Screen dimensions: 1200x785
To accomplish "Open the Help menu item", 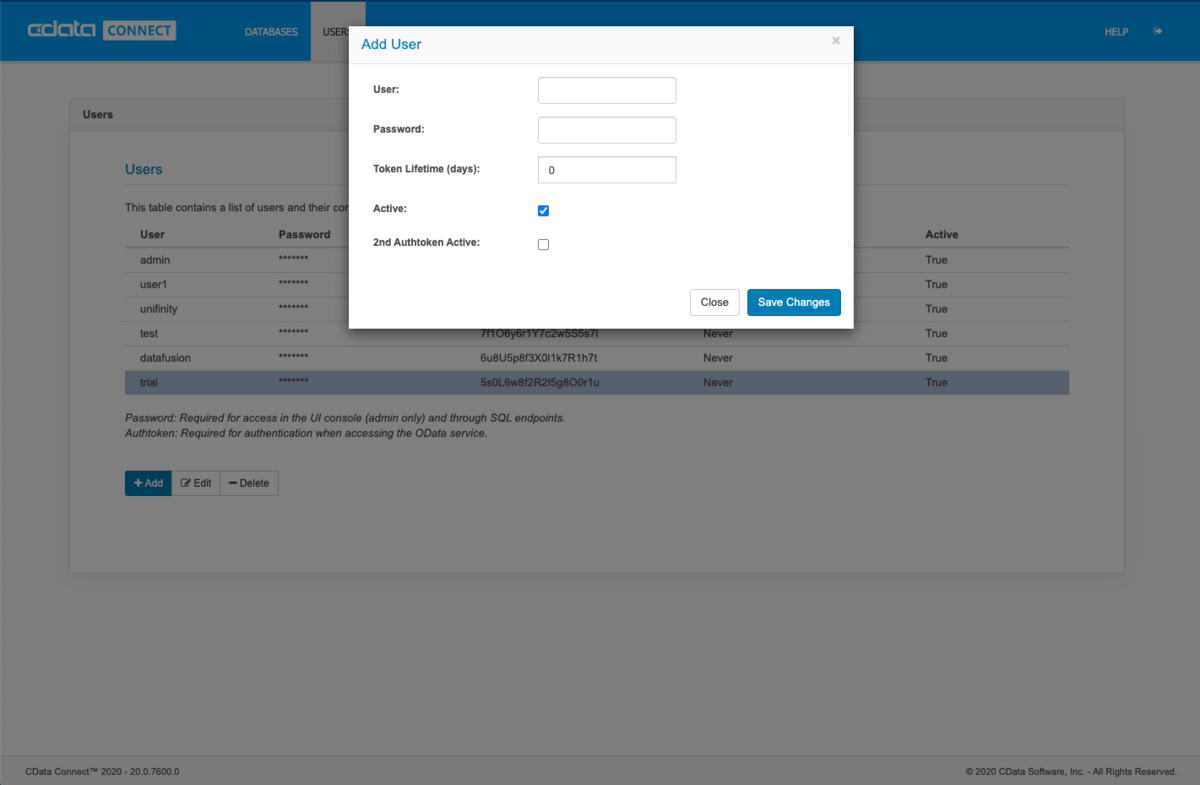I will (1116, 32).
